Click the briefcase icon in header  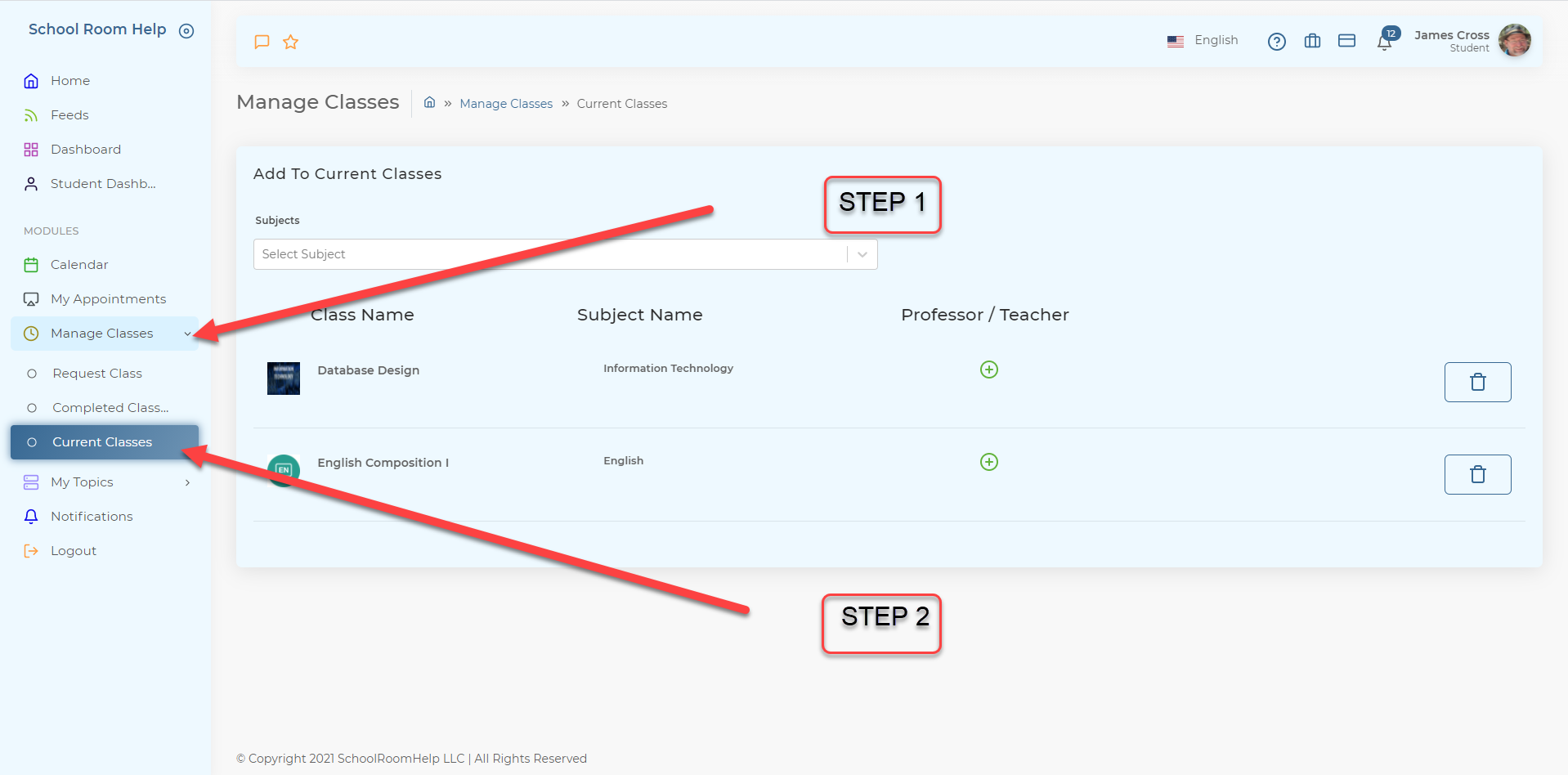click(1312, 41)
